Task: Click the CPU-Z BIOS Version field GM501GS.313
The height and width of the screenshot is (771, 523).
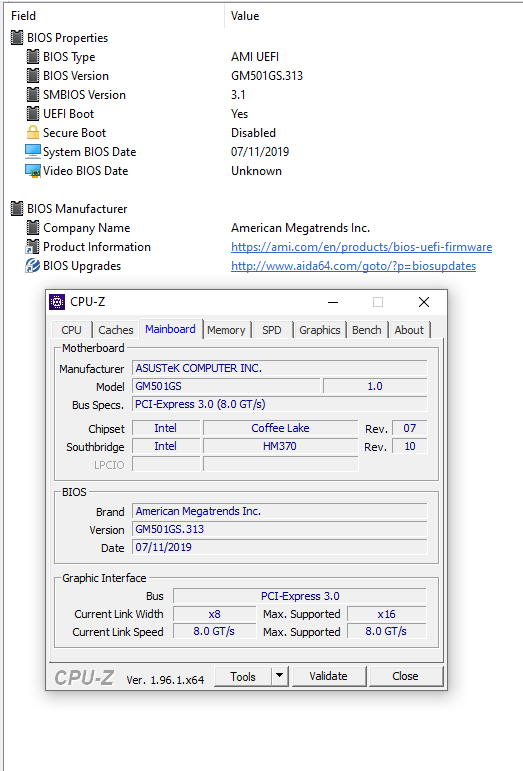Action: coord(280,529)
